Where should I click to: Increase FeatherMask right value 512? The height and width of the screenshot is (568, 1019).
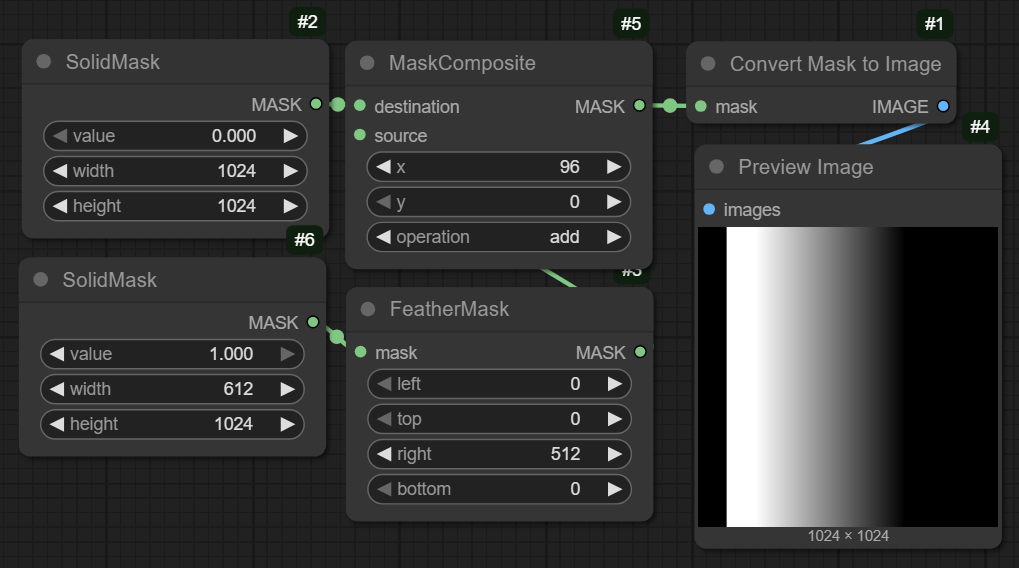(615, 454)
